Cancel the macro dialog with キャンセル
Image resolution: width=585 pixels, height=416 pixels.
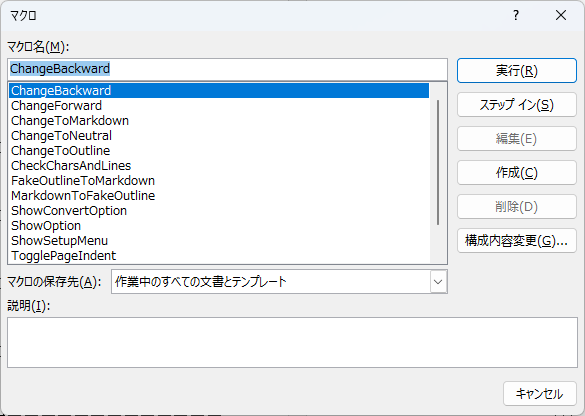pyautogui.click(x=539, y=394)
